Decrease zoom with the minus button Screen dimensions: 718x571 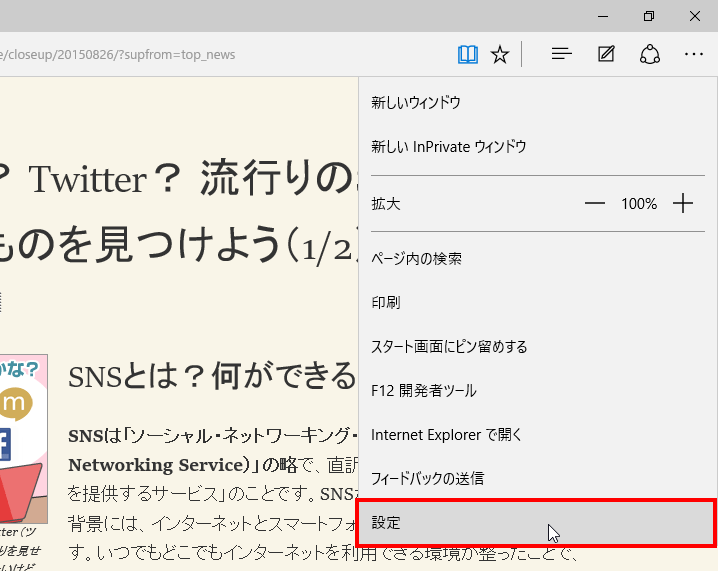[x=595, y=204]
